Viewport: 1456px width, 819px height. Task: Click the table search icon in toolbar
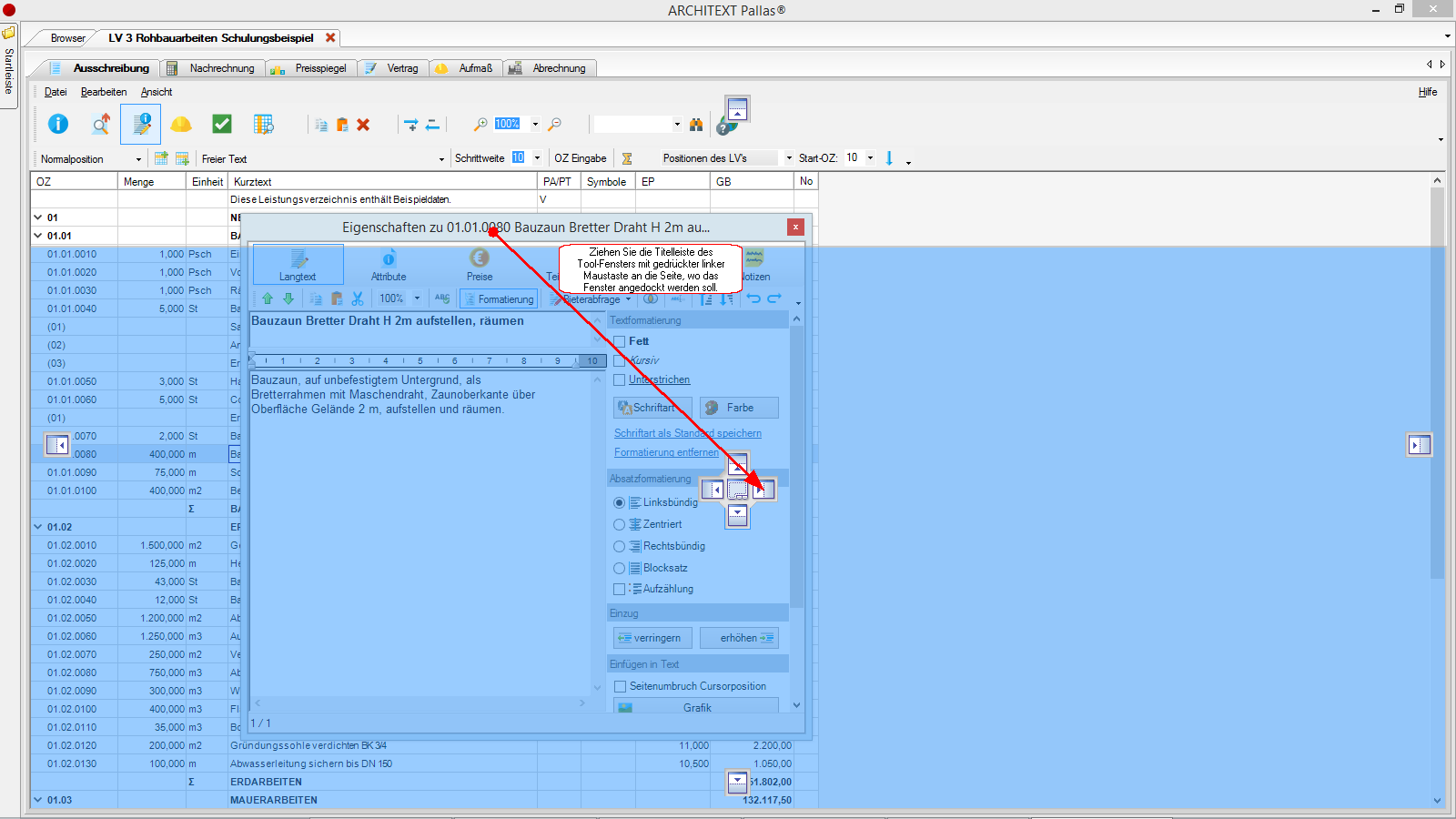(x=264, y=124)
